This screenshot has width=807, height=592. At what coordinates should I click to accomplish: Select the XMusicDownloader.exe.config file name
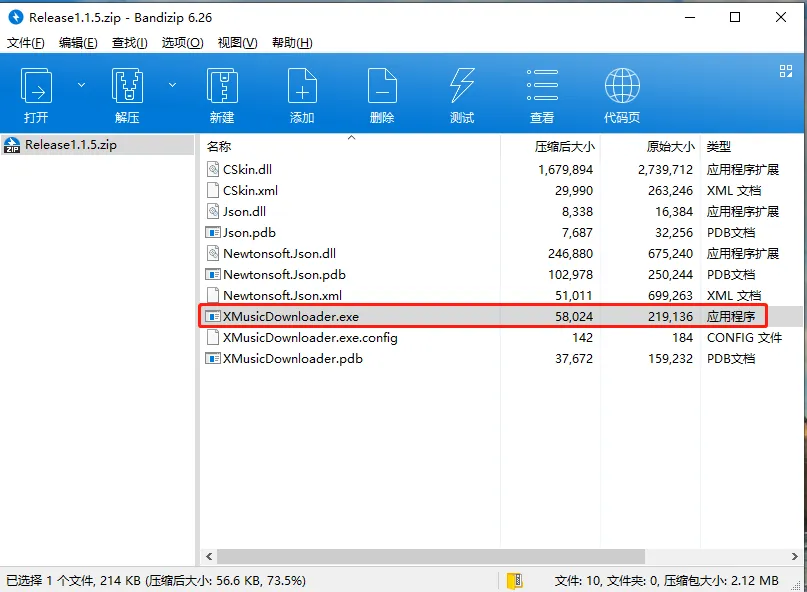310,338
